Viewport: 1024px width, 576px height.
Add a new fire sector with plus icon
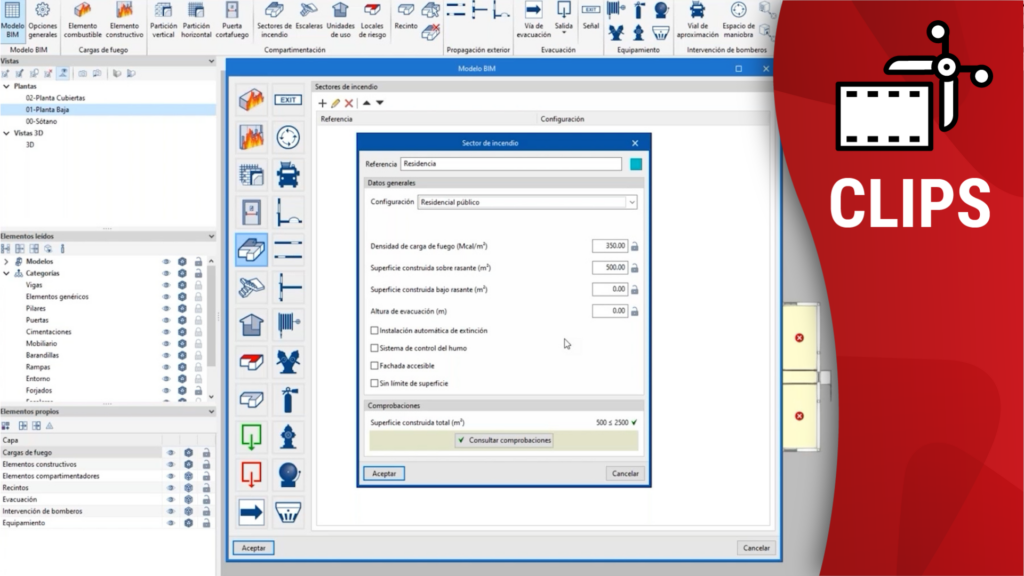coord(322,103)
